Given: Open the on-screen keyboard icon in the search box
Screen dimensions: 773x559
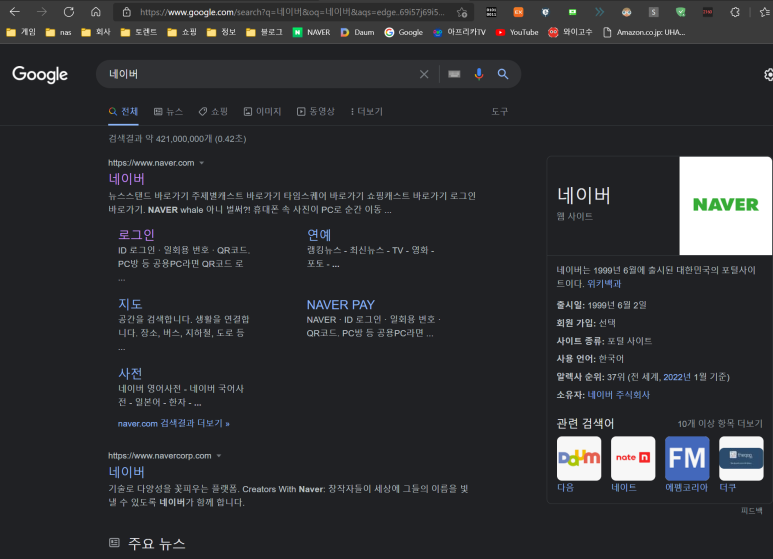Looking at the screenshot, I should [454, 74].
